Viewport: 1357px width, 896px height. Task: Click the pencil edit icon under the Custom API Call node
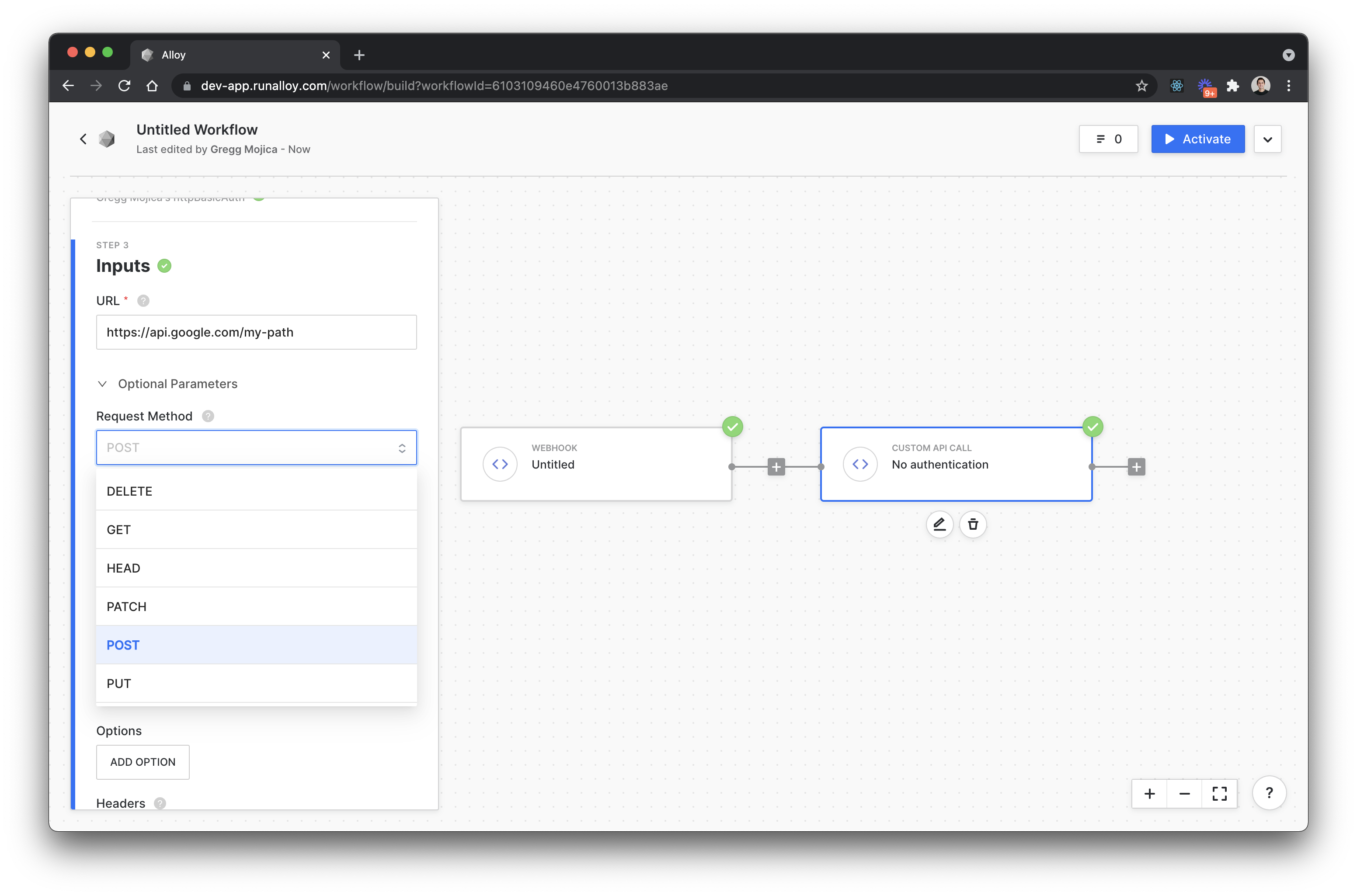[939, 524]
